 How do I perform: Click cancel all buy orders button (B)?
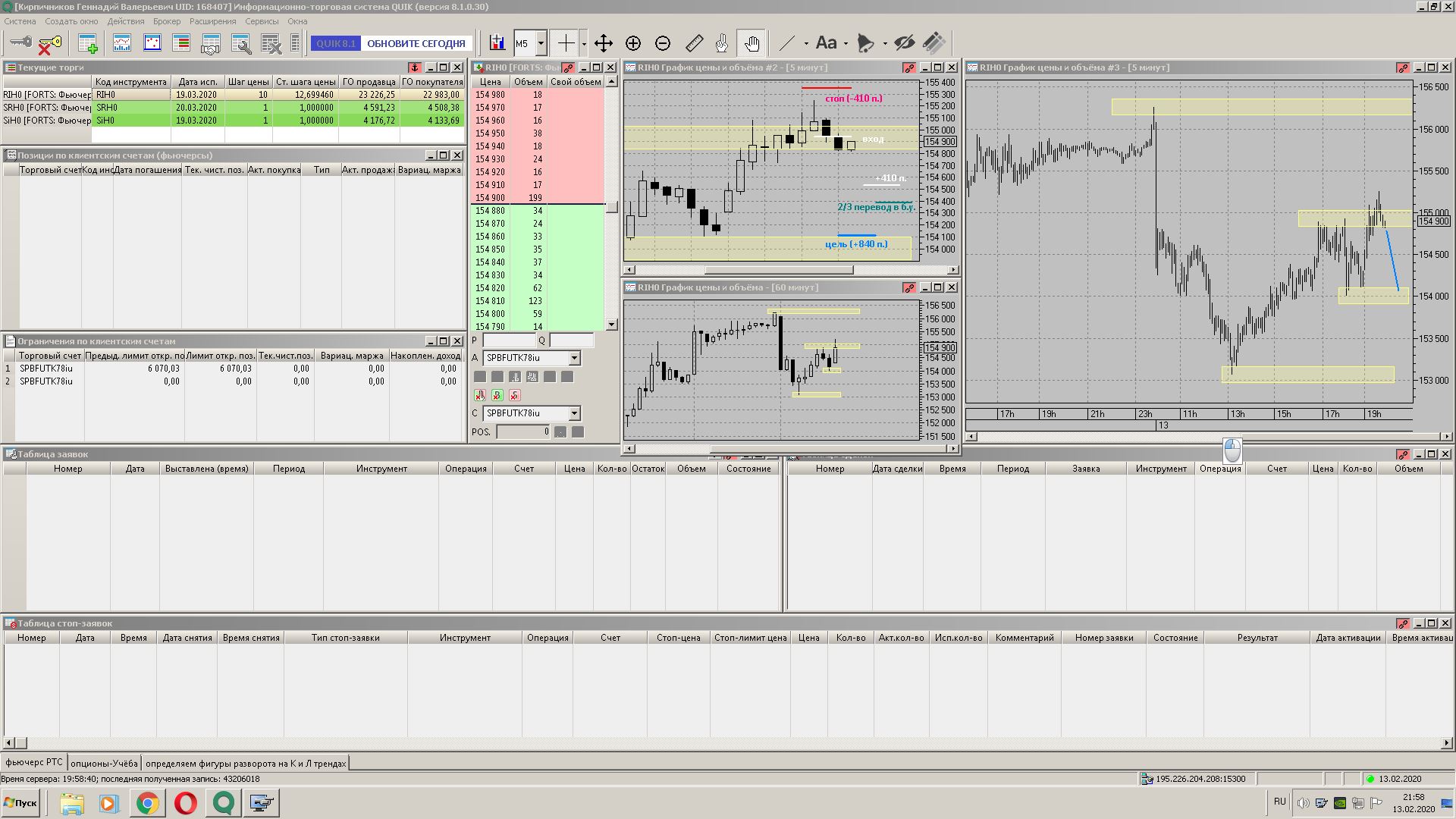(x=497, y=395)
